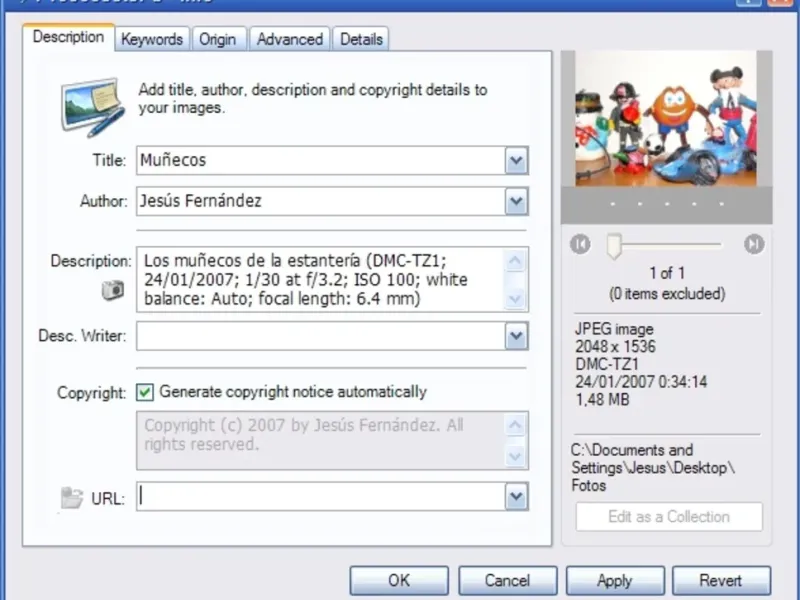Screen dimensions: 800x600
Task: Jump to first image with the skip-back button
Action: coord(580,244)
